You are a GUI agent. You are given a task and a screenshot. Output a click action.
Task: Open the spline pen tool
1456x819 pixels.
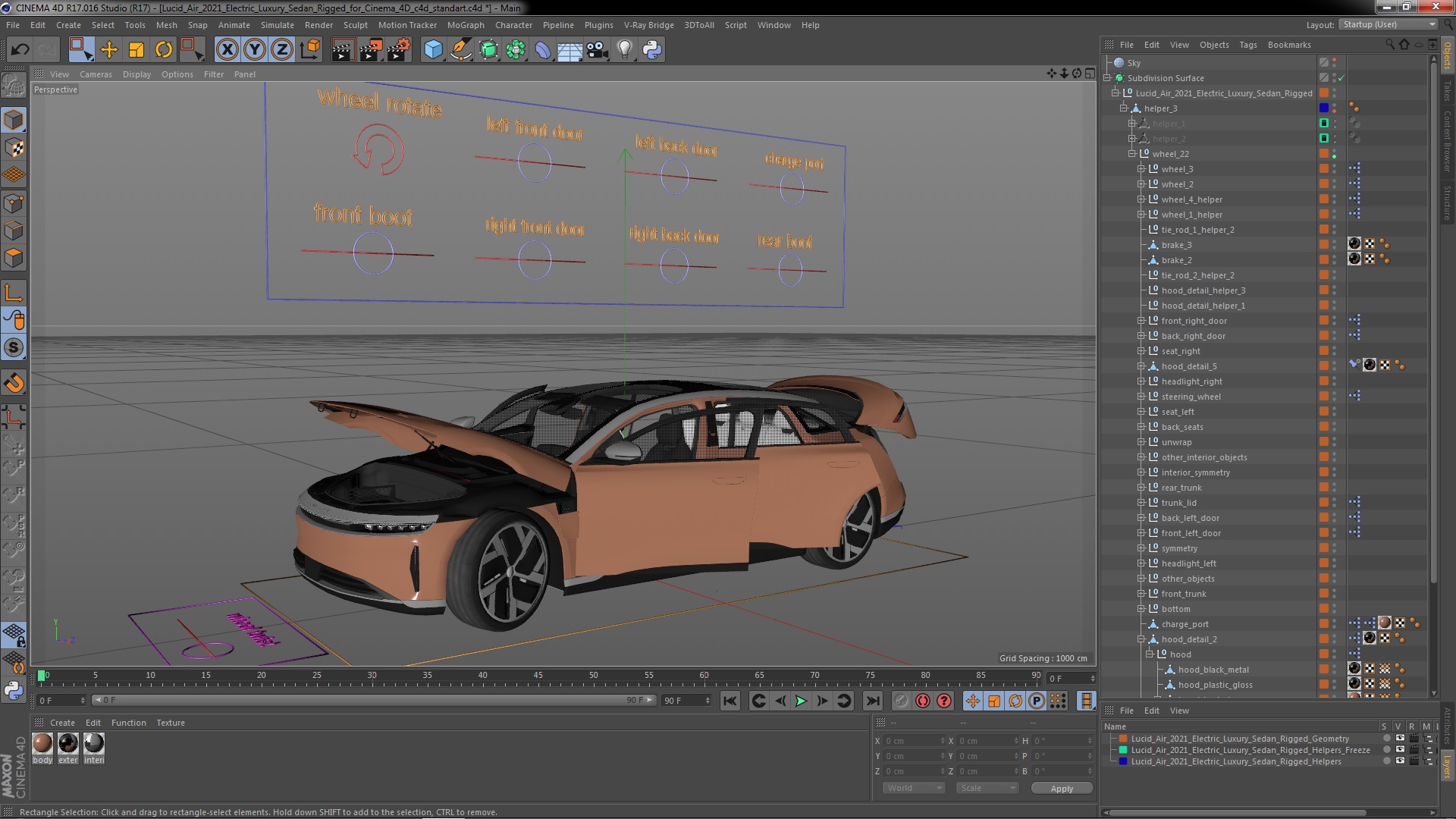[x=460, y=50]
